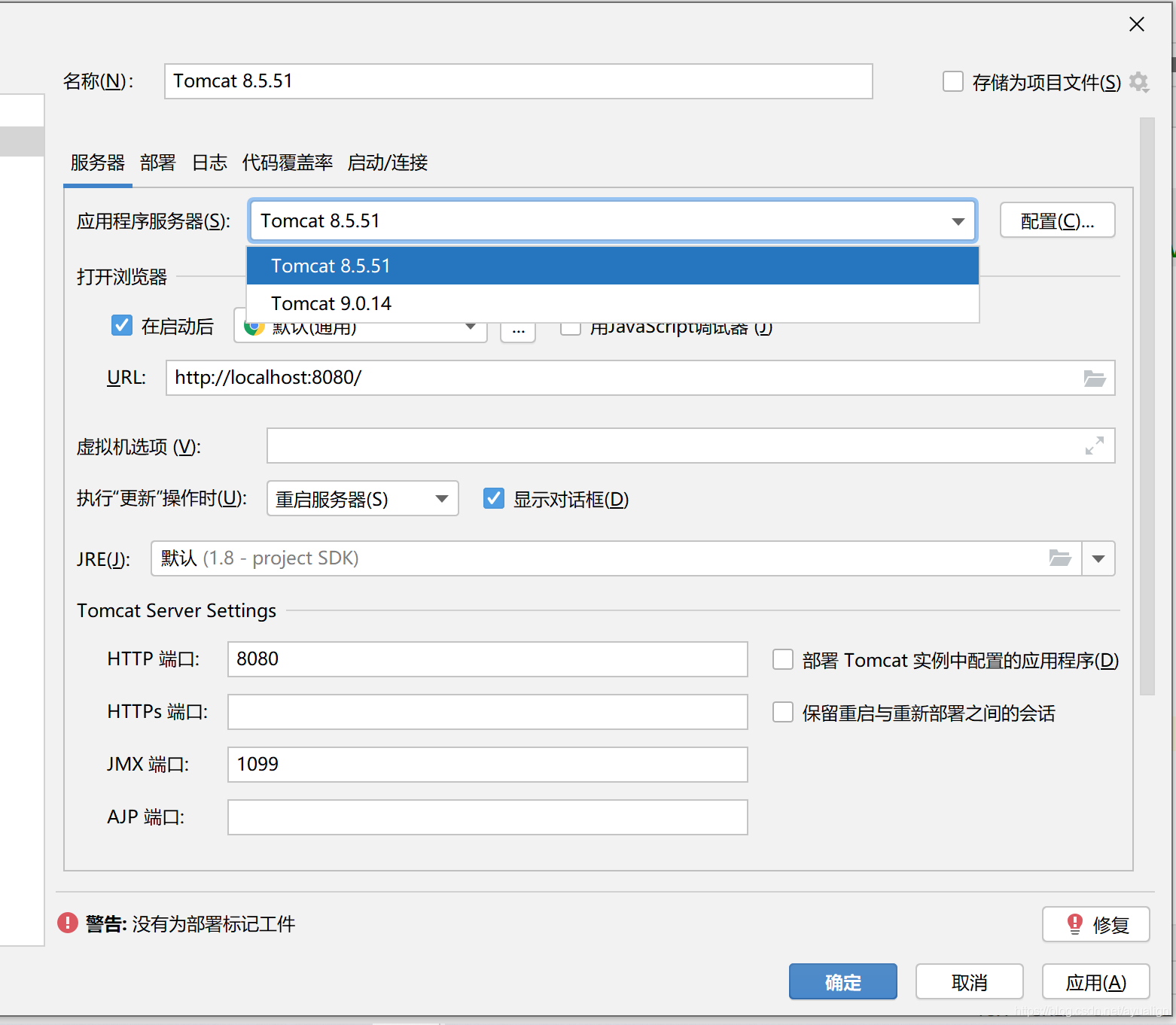The height and width of the screenshot is (1025, 1176).
Task: Toggle the JavaScript debugger checkbox
Action: coord(571,328)
